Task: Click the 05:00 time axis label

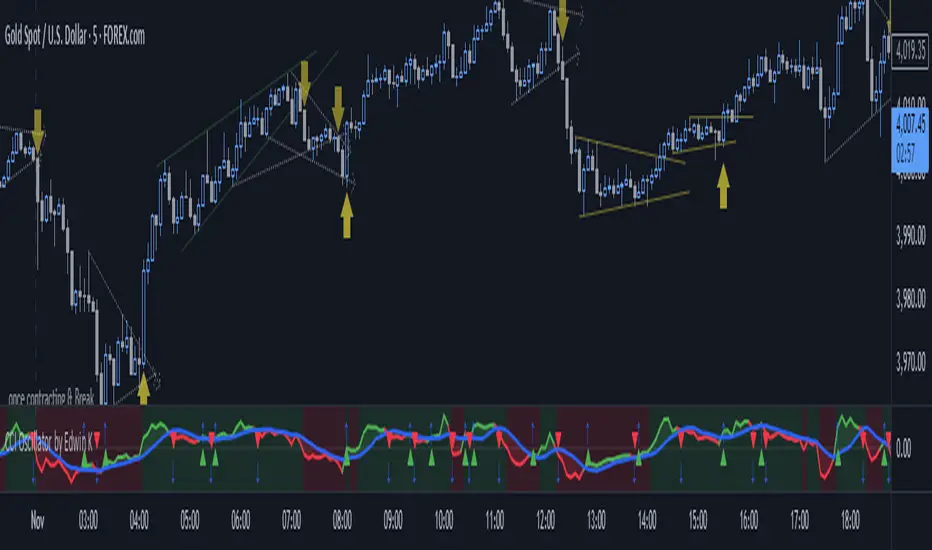Action: 190,521
